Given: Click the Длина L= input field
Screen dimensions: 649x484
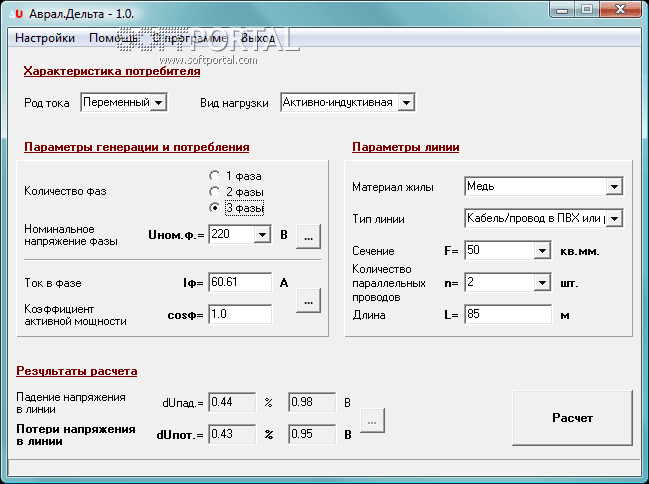Looking at the screenshot, I should pos(508,314).
